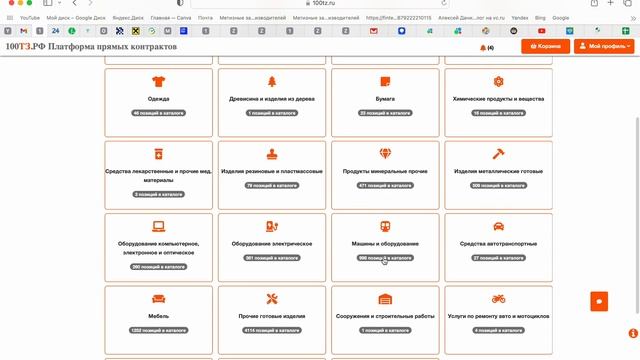
Task: Open the Бумага category title
Action: pos(385,99)
